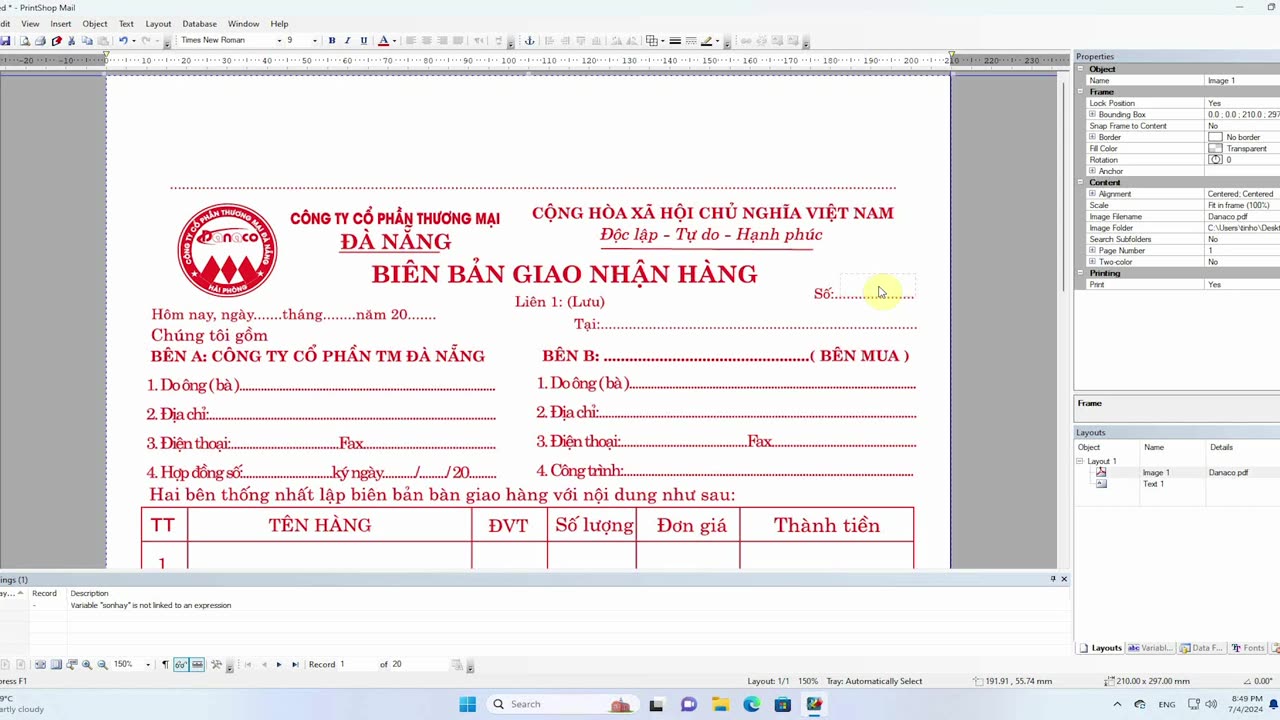Switch to the Fonts tab
Screen dimensions: 1280x720
click(x=1248, y=648)
